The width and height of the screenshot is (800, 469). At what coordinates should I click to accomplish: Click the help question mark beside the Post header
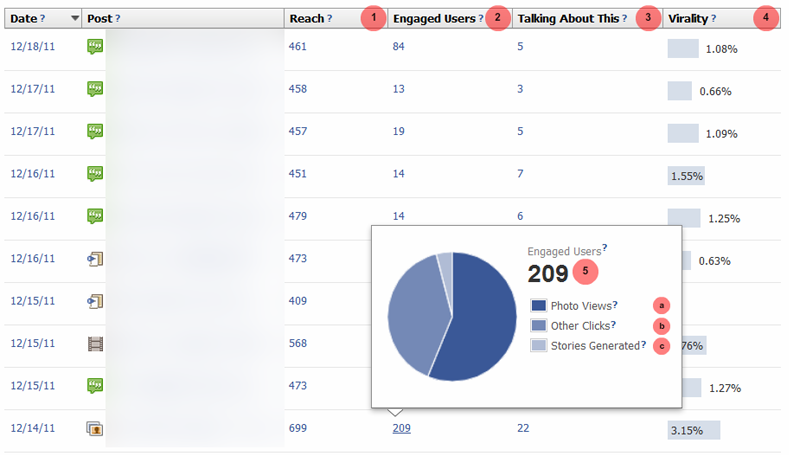pyautogui.click(x=118, y=18)
